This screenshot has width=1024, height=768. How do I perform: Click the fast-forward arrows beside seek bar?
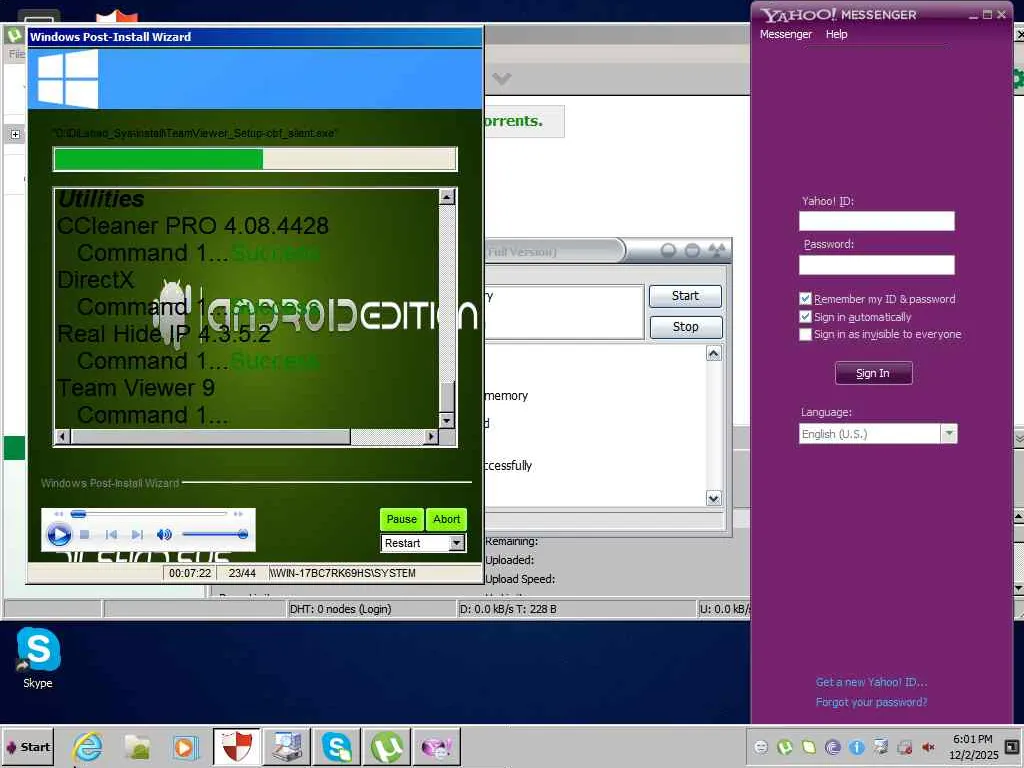coord(238,514)
